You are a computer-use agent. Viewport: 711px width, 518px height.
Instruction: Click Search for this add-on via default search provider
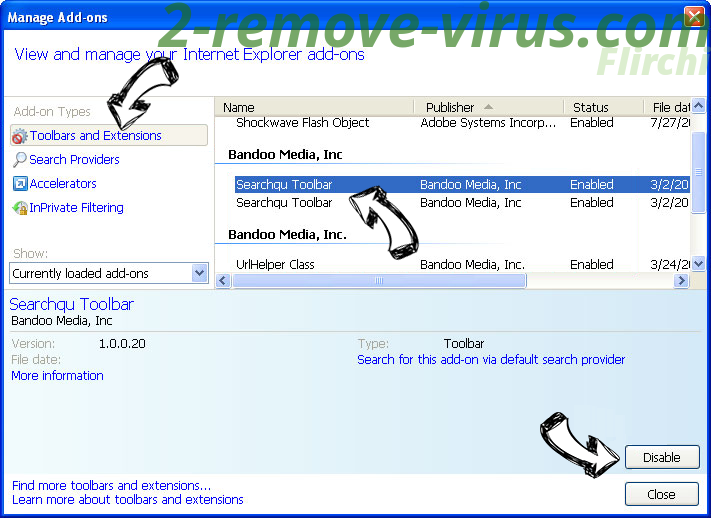[x=491, y=360]
